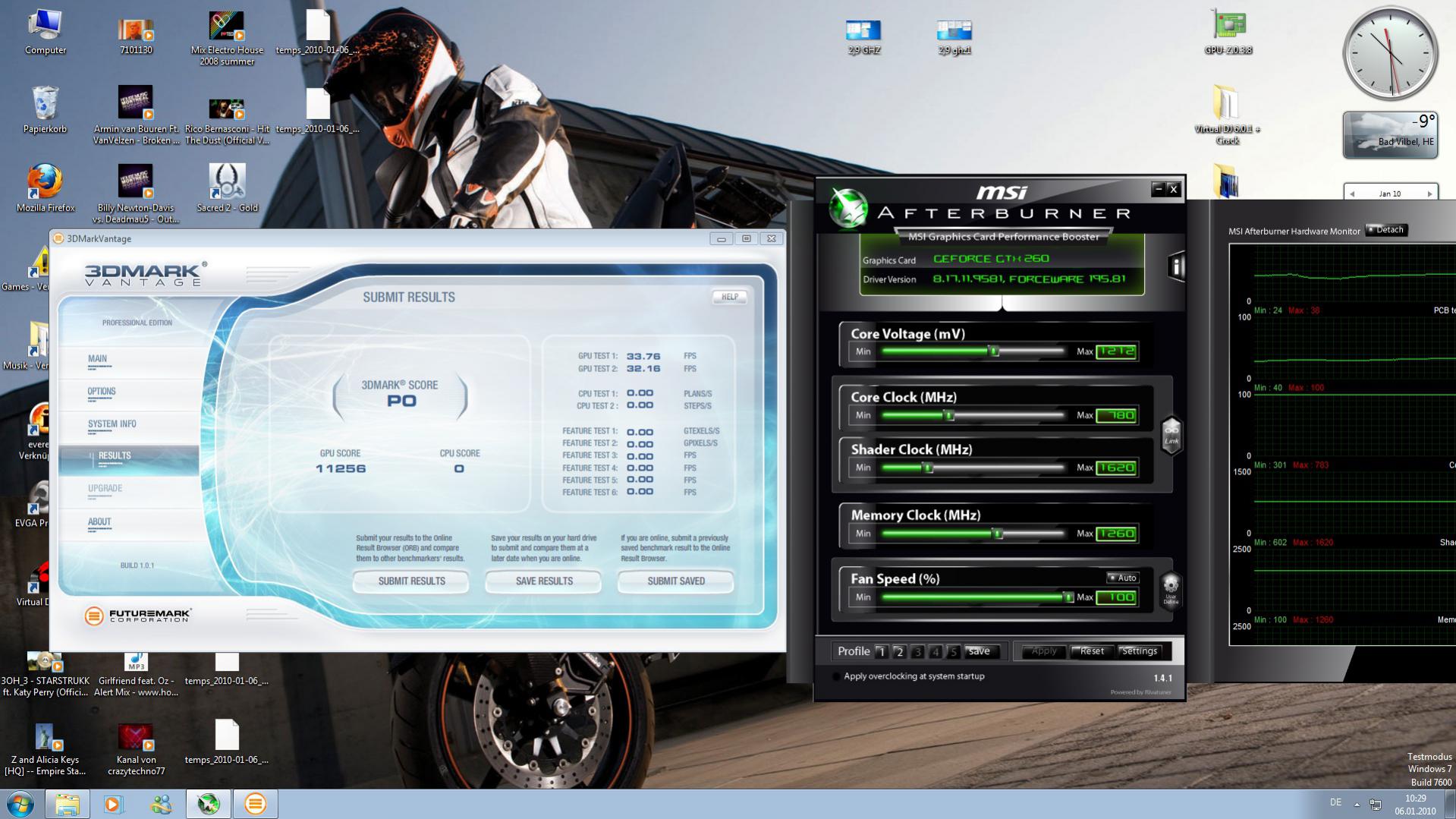Select the Billy Newton-Davis vs. Deadmau5 file

tap(136, 194)
